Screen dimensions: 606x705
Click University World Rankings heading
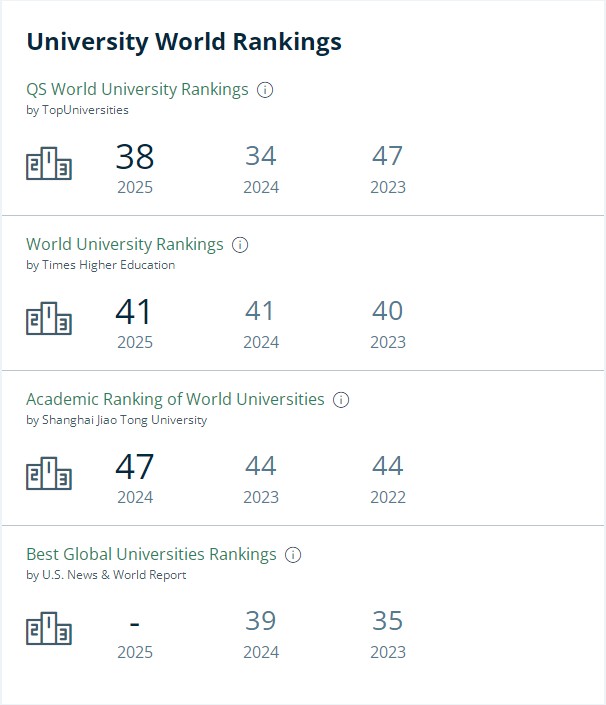coord(184,42)
